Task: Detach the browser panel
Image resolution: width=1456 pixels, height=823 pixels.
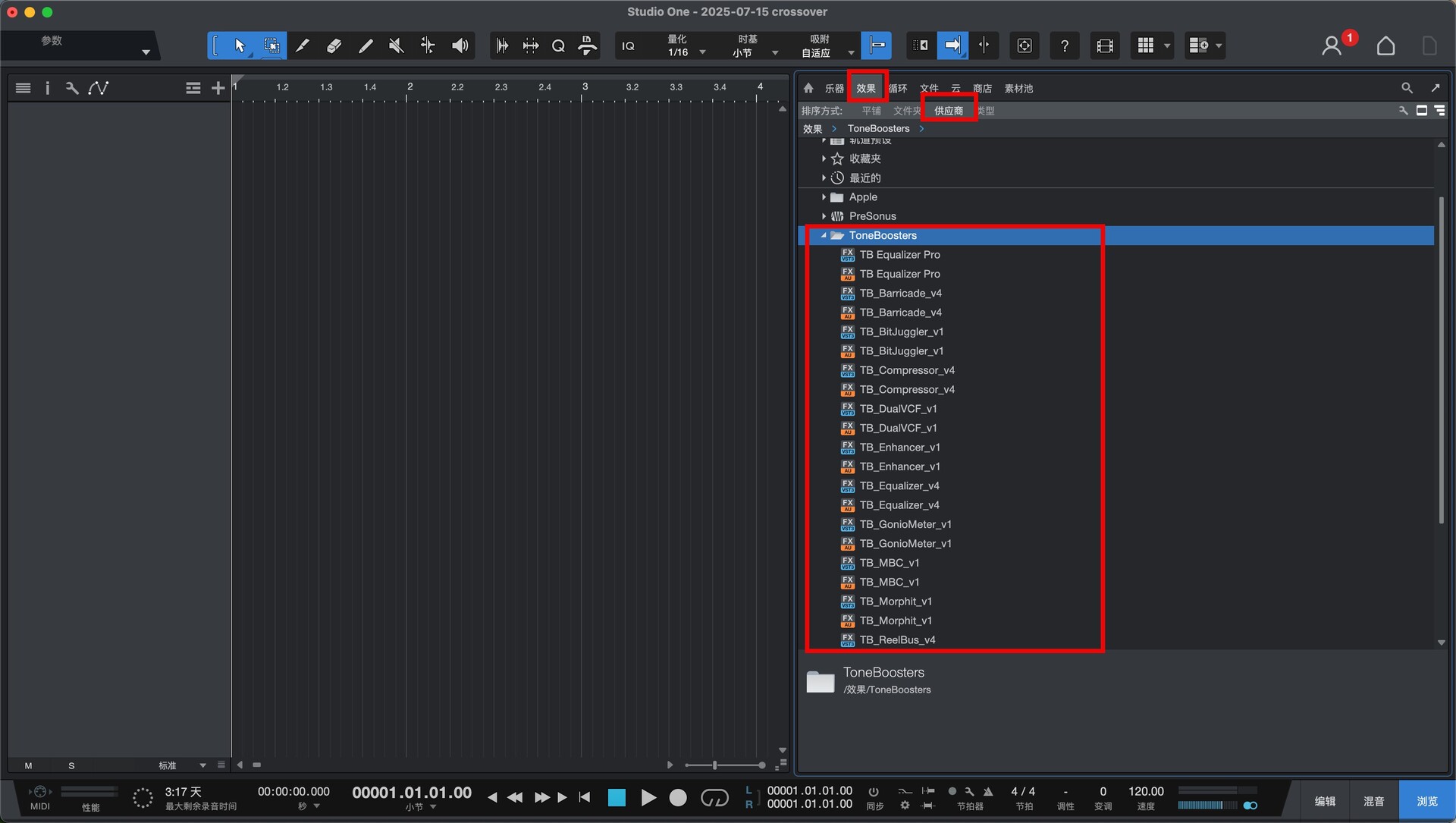Action: [x=1436, y=88]
